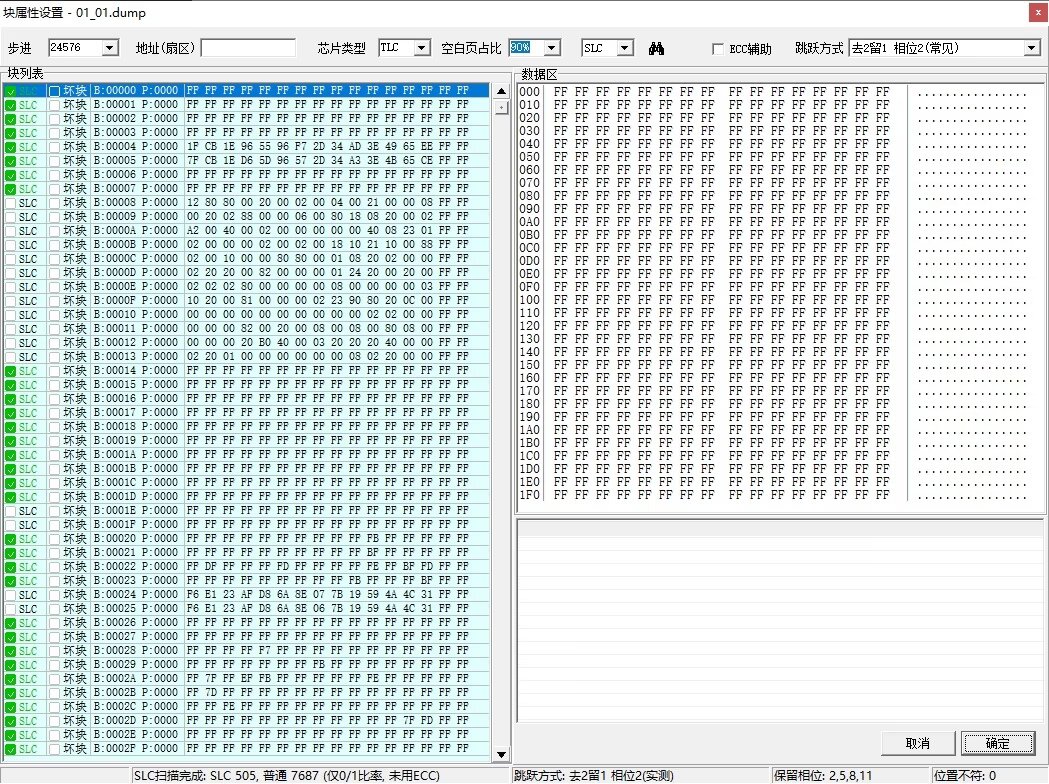Click the 数据区 group label

click(x=539, y=74)
